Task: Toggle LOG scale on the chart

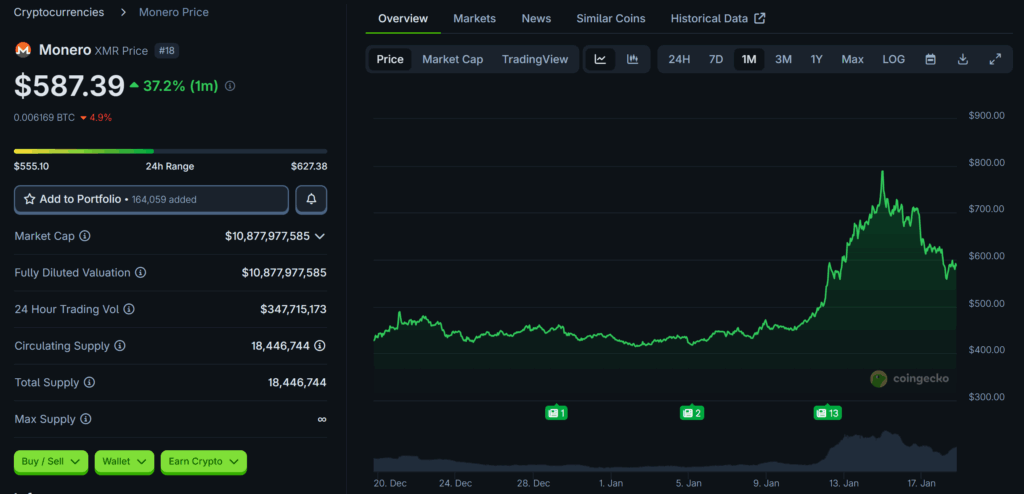Action: pyautogui.click(x=893, y=59)
